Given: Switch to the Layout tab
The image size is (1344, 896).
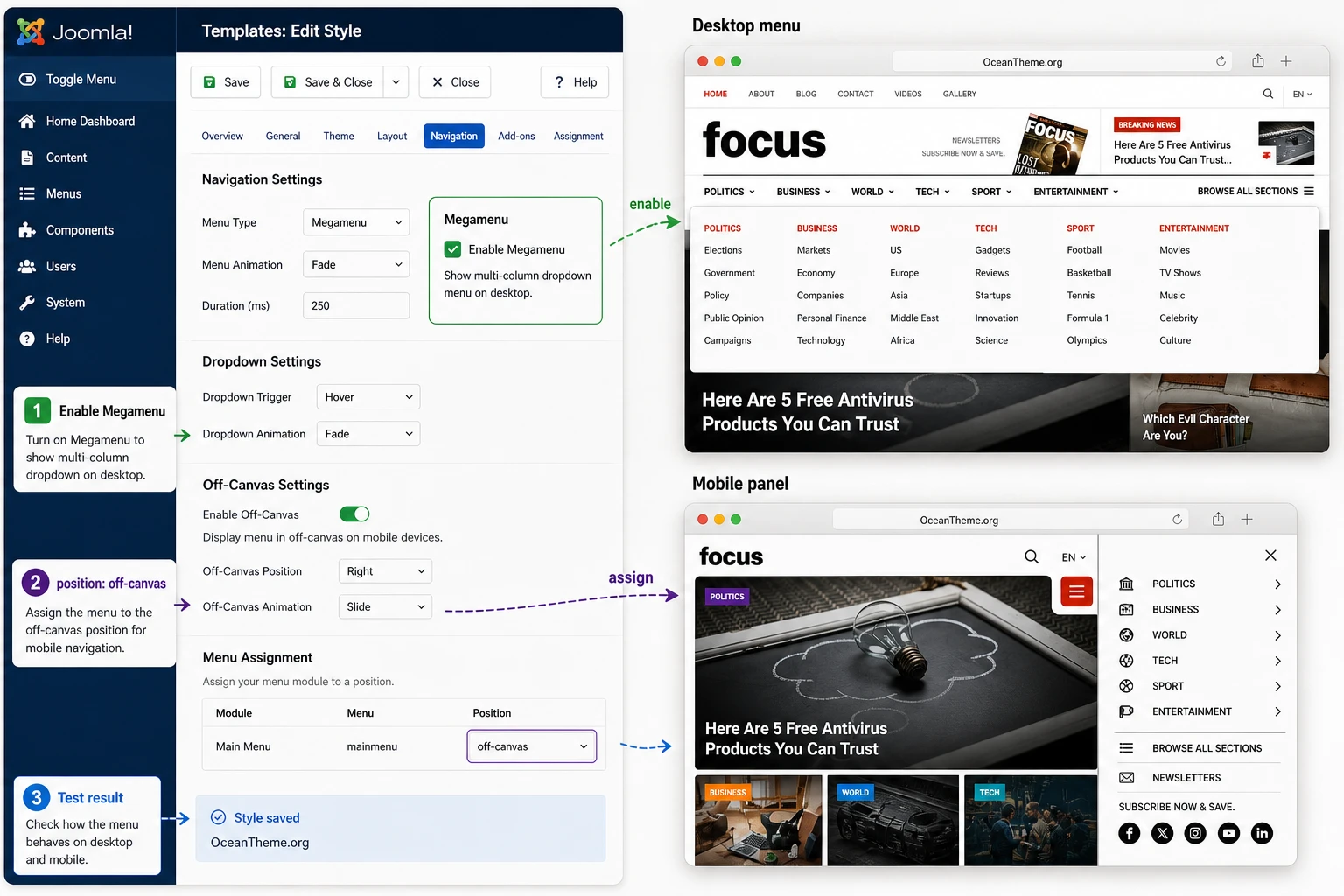Looking at the screenshot, I should pos(392,136).
